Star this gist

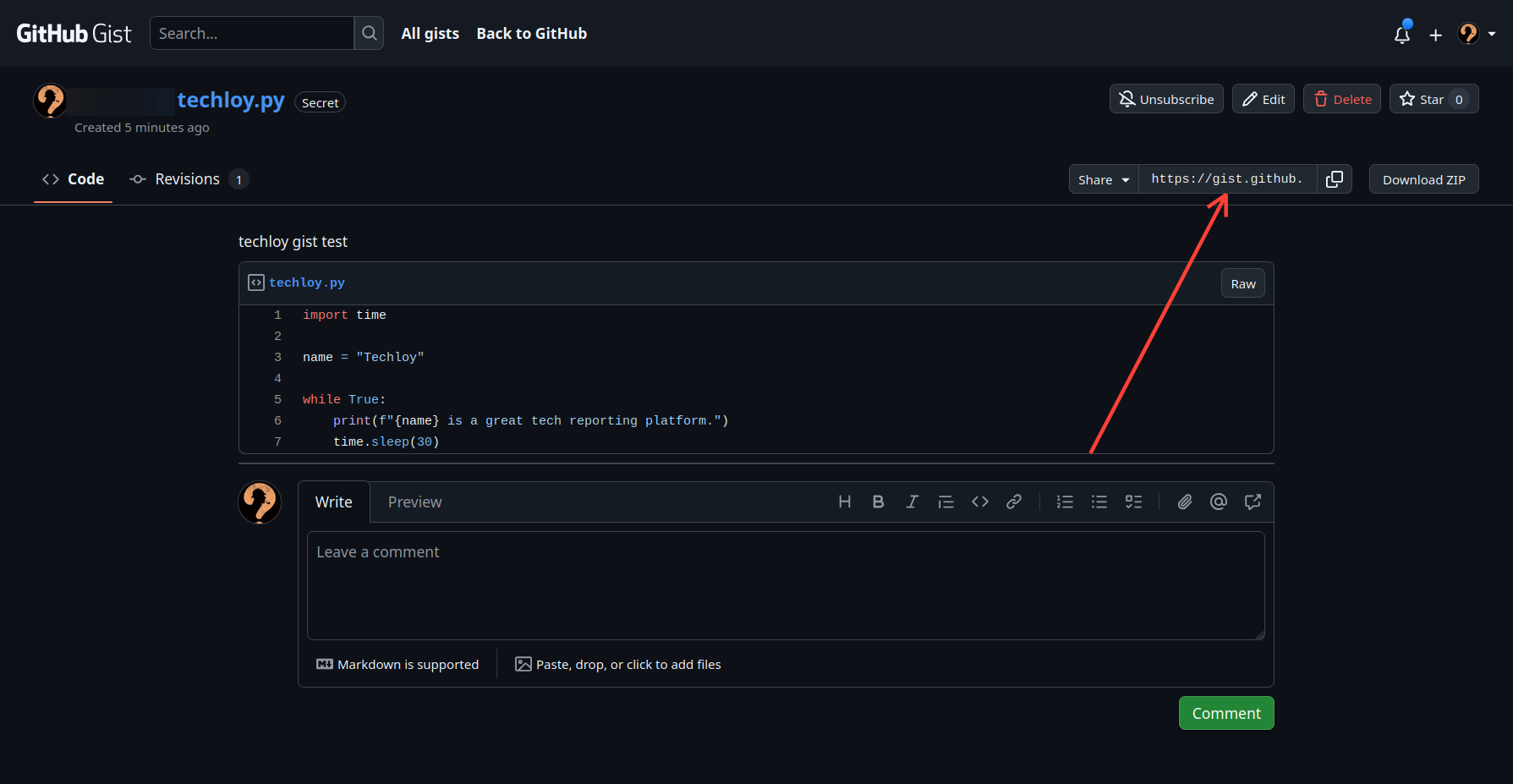point(1426,99)
